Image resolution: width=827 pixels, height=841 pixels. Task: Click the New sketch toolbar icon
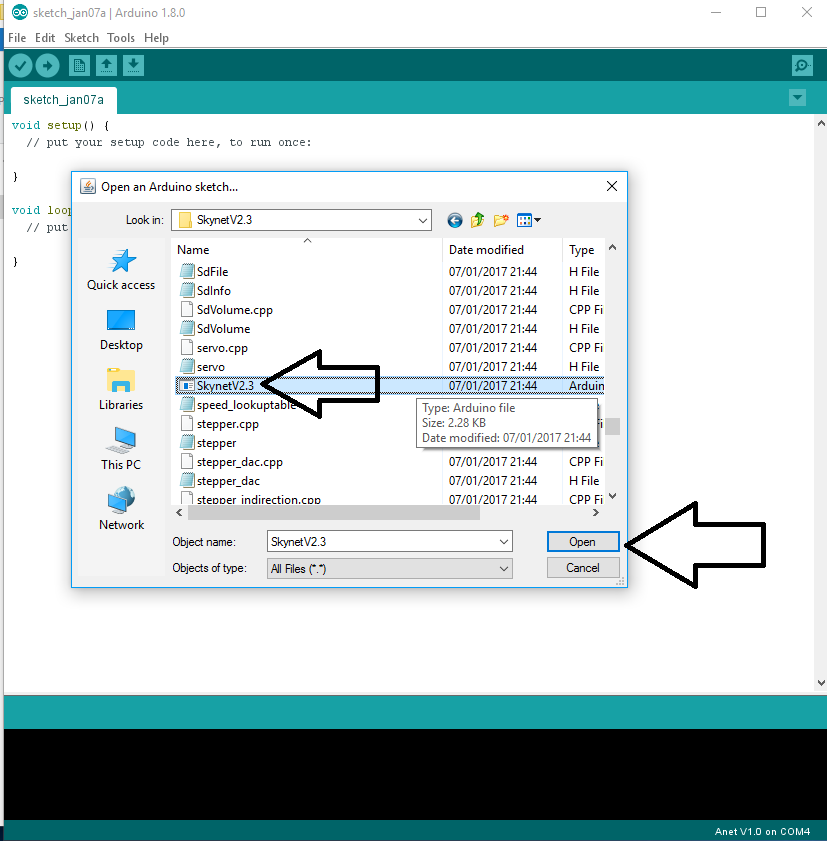click(x=79, y=66)
